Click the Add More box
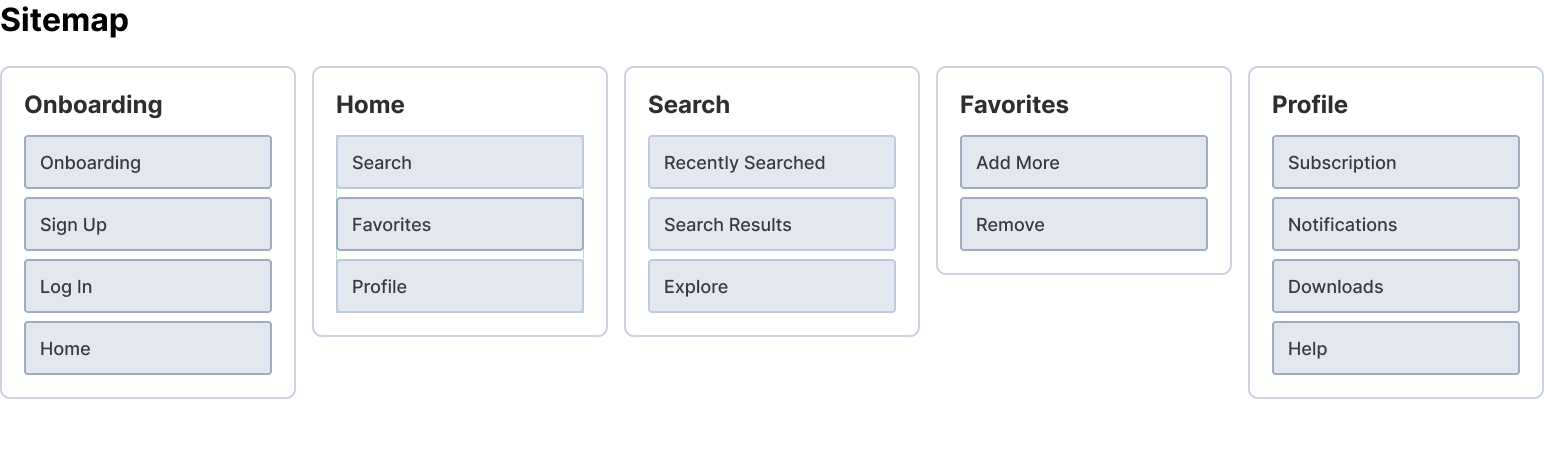Image resolution: width=1544 pixels, height=461 pixels. 1083,162
